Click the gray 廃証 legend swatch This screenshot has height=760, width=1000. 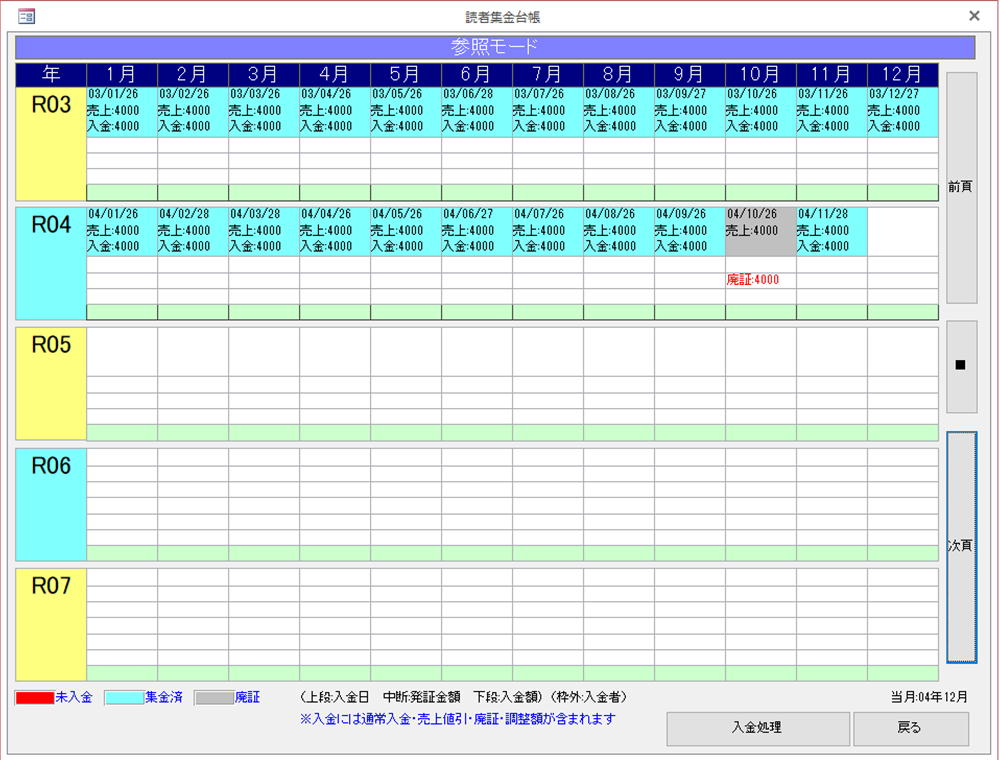(x=214, y=698)
